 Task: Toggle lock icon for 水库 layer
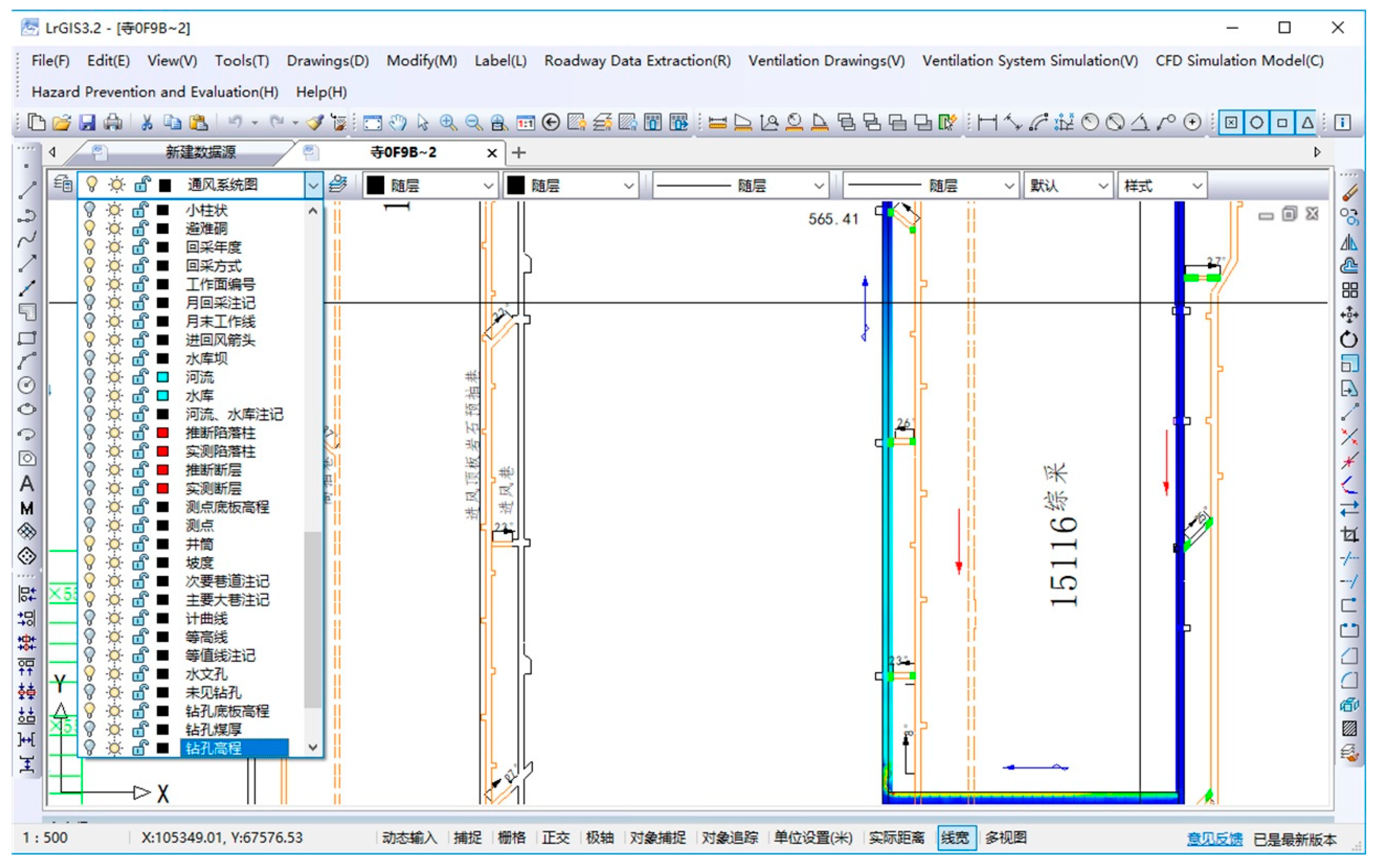coord(140,395)
